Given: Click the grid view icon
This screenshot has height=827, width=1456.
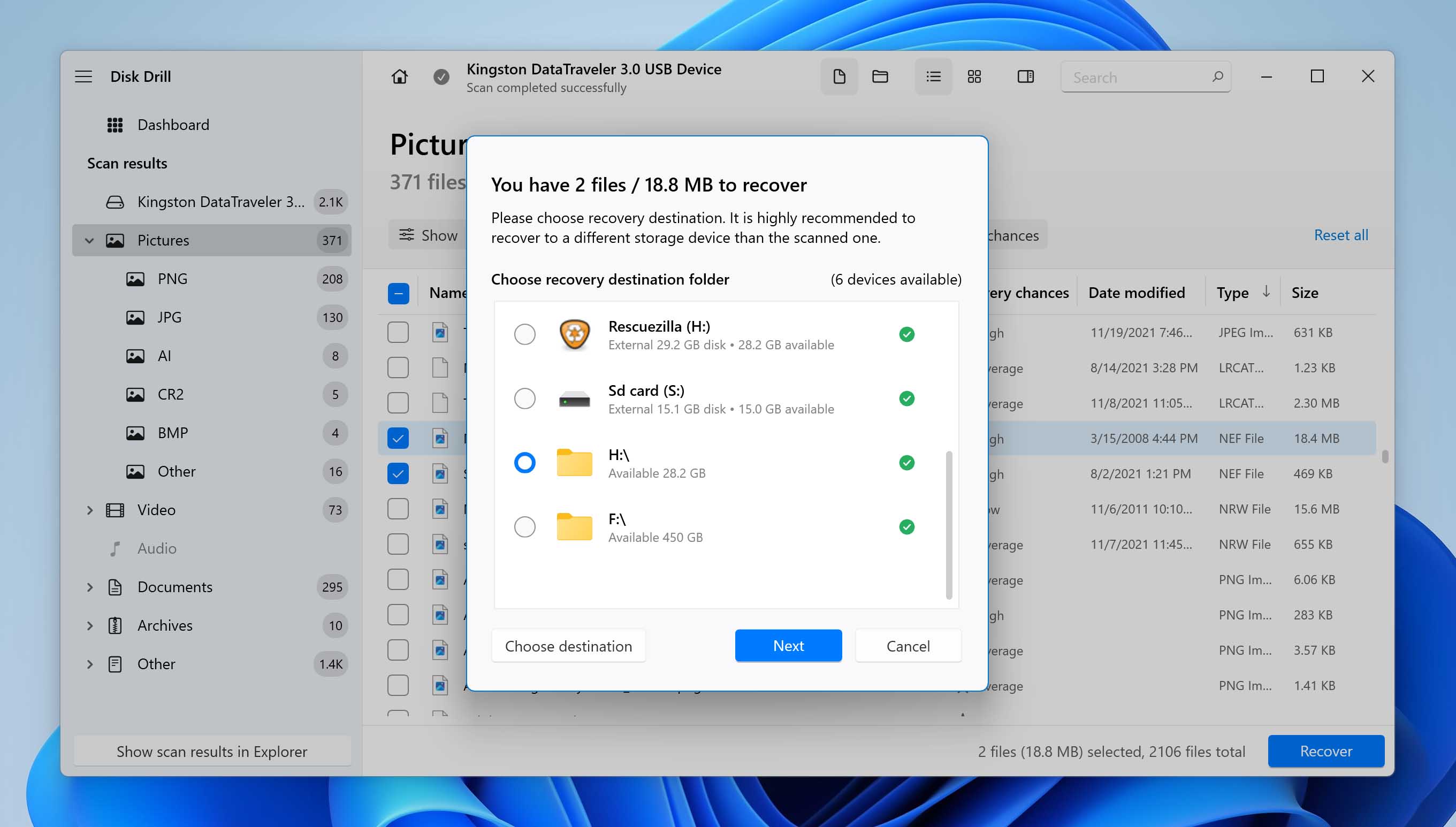Looking at the screenshot, I should pyautogui.click(x=974, y=76).
